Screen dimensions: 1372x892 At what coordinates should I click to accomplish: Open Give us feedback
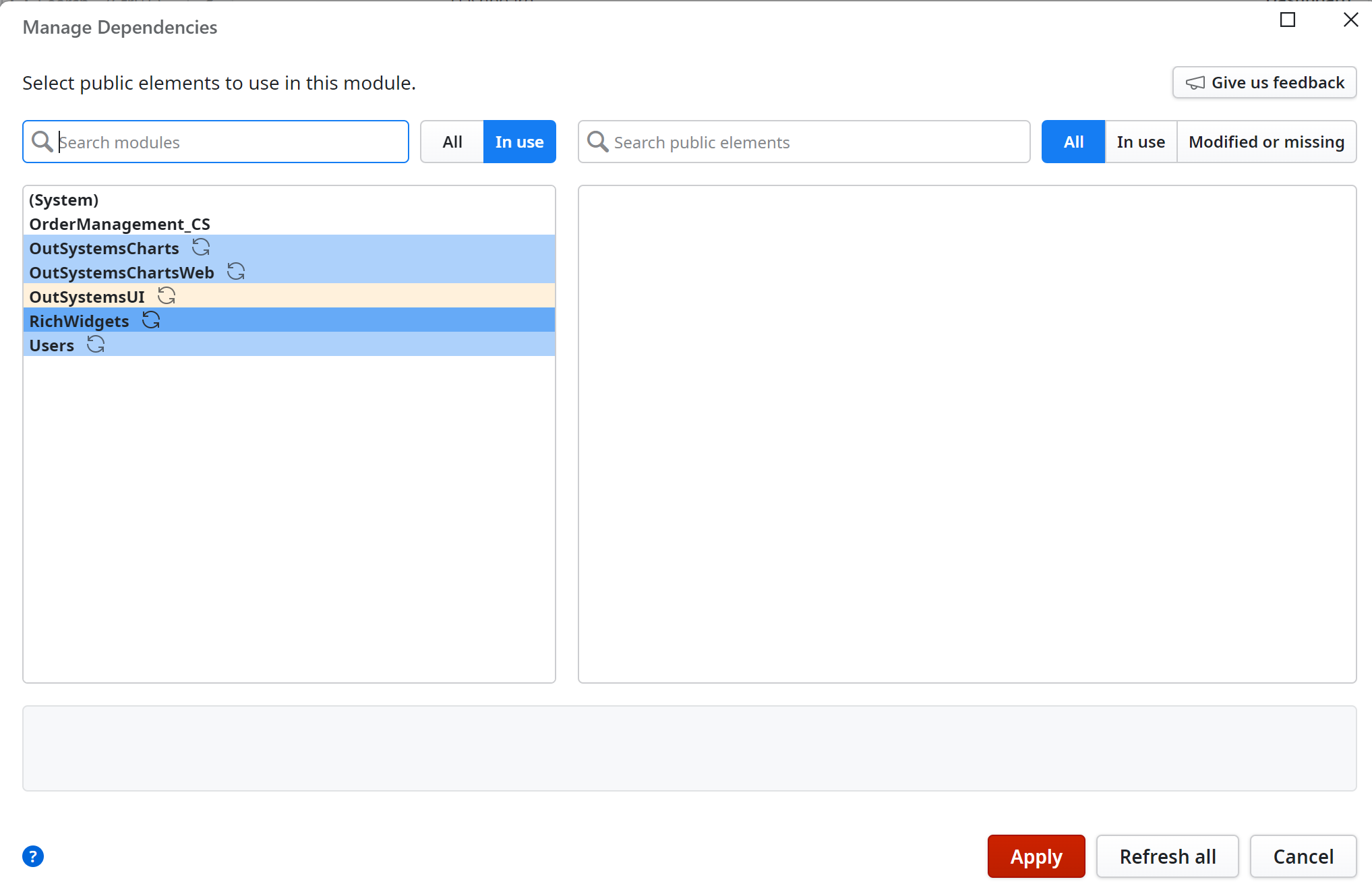1265,82
